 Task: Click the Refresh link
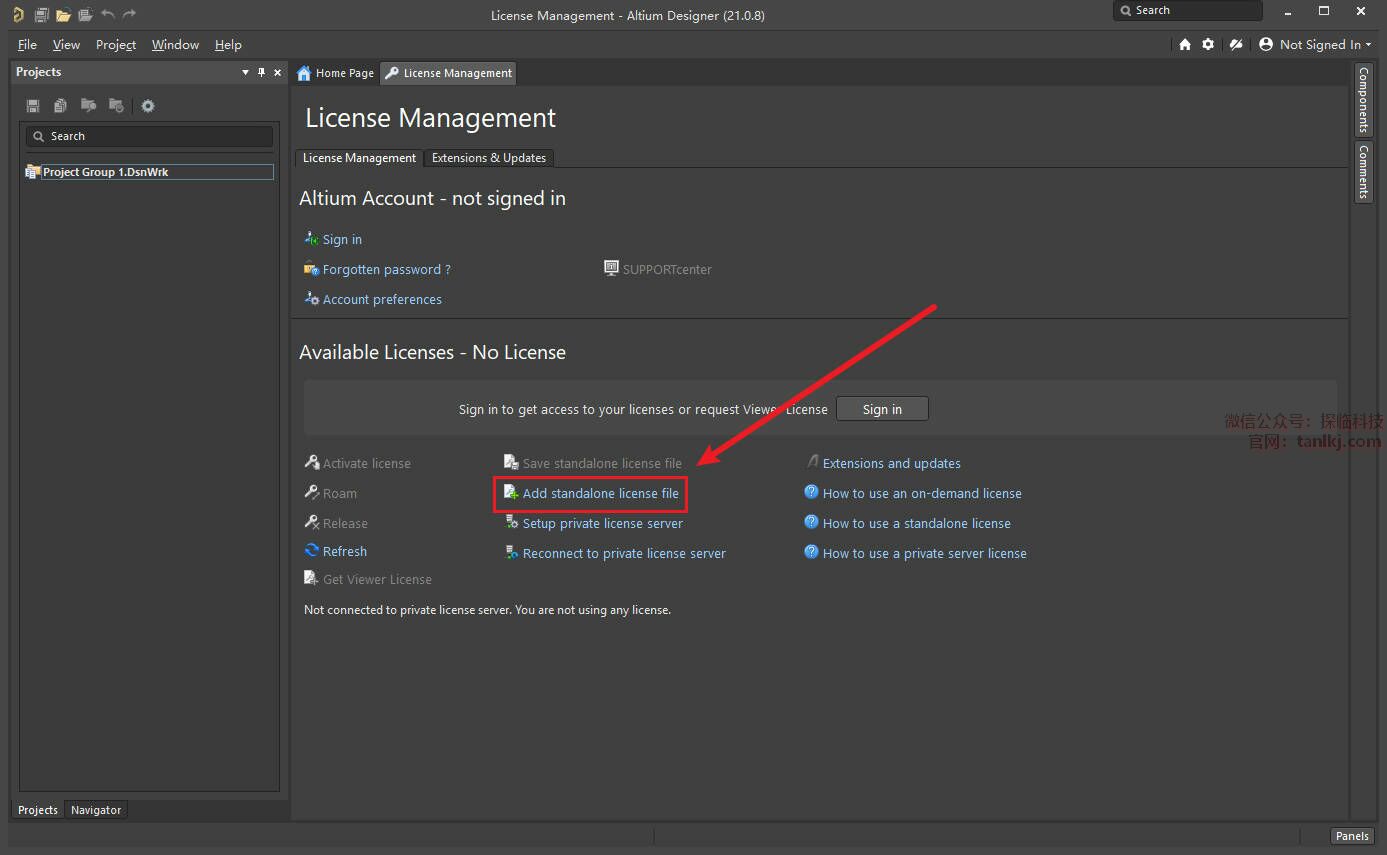345,552
